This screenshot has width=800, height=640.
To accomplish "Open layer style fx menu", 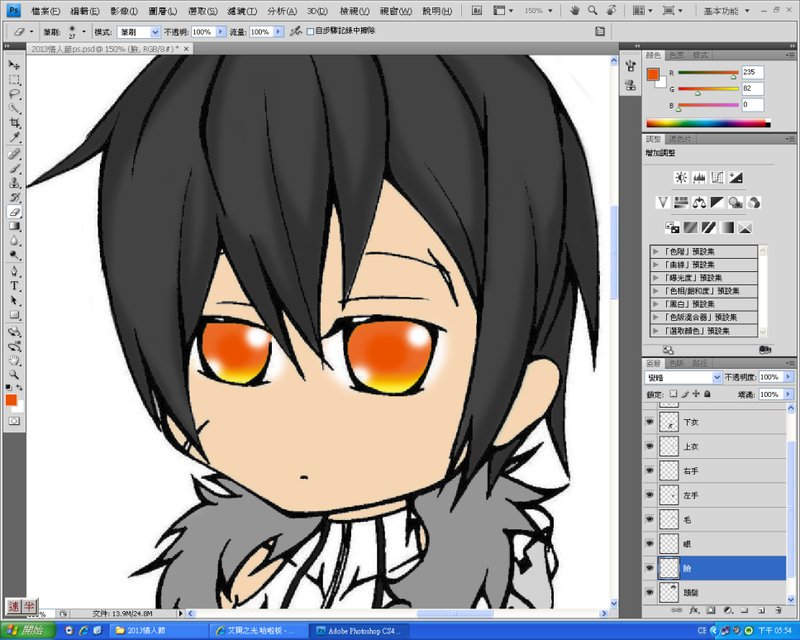I will click(x=694, y=610).
